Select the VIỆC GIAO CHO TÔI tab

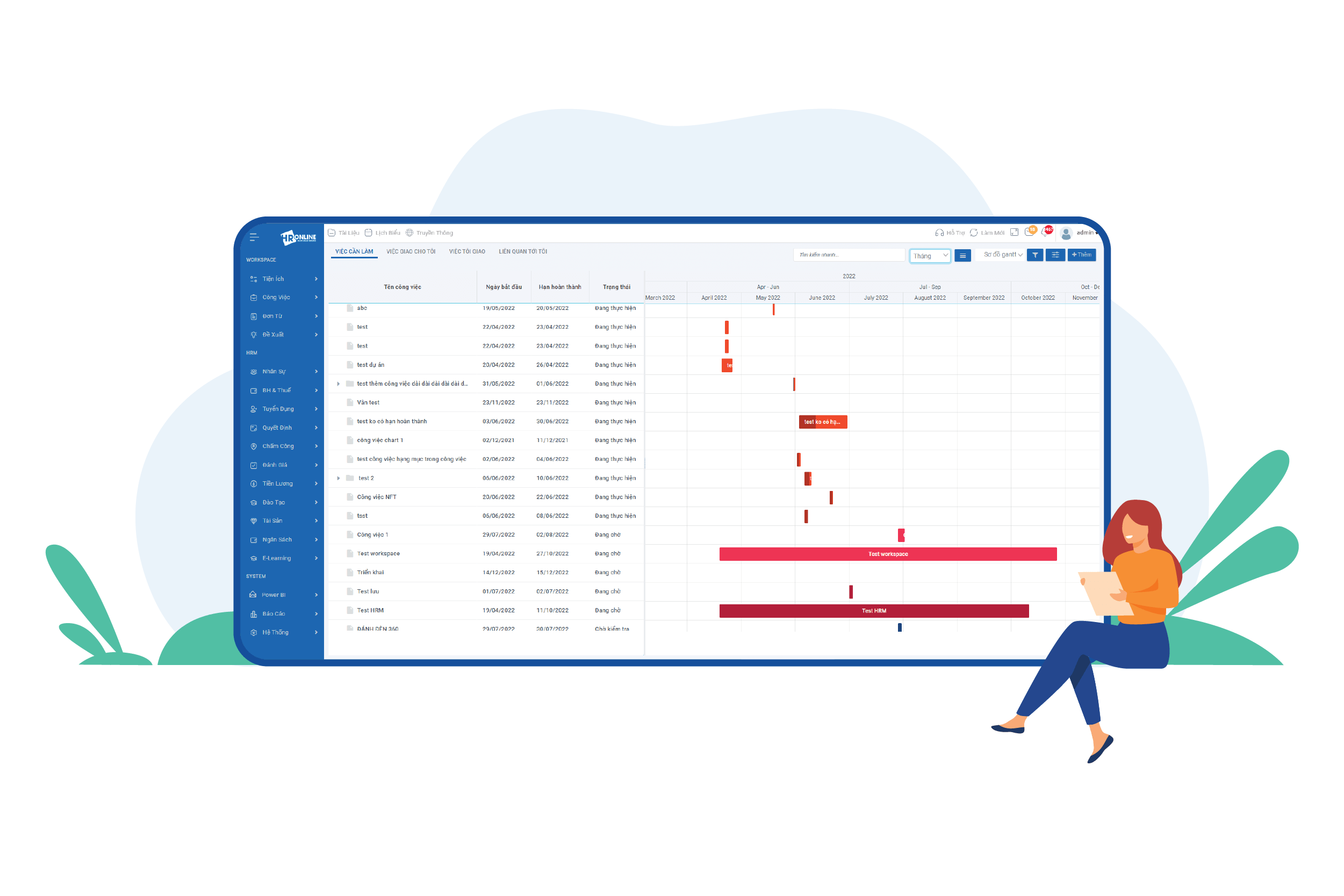click(x=411, y=253)
